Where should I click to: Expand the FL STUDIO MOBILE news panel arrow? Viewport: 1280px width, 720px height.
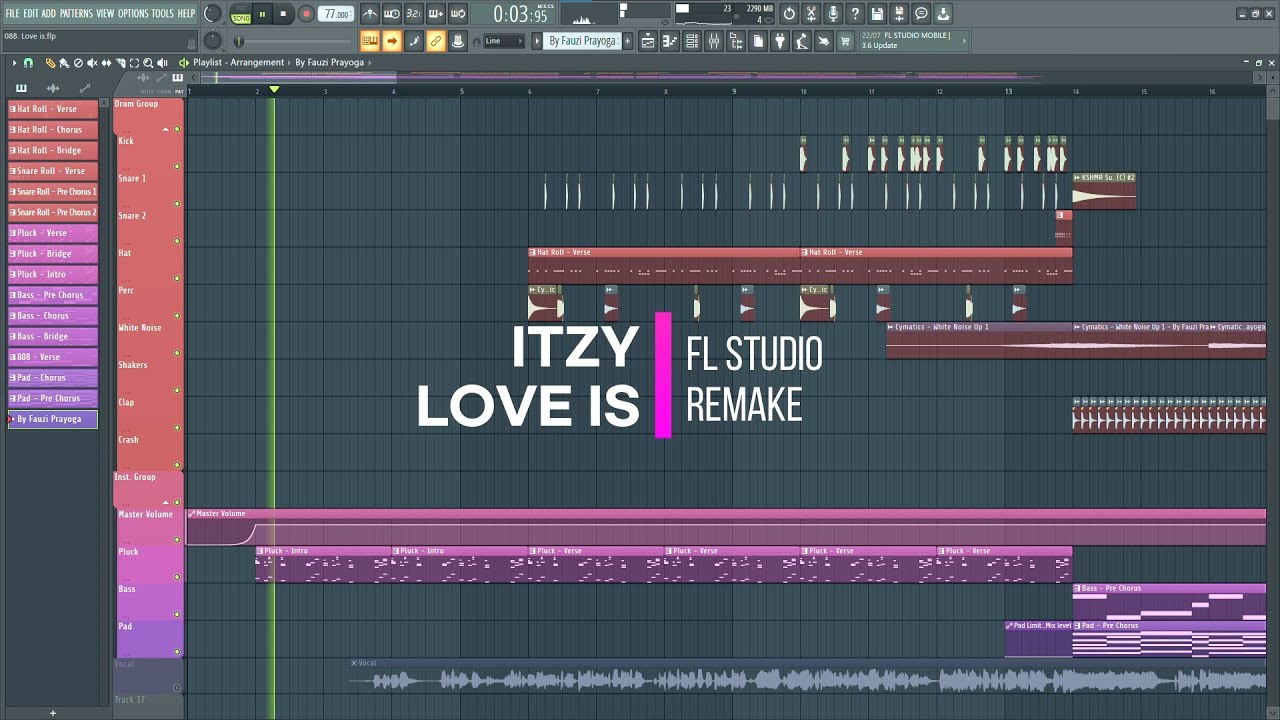coord(965,41)
